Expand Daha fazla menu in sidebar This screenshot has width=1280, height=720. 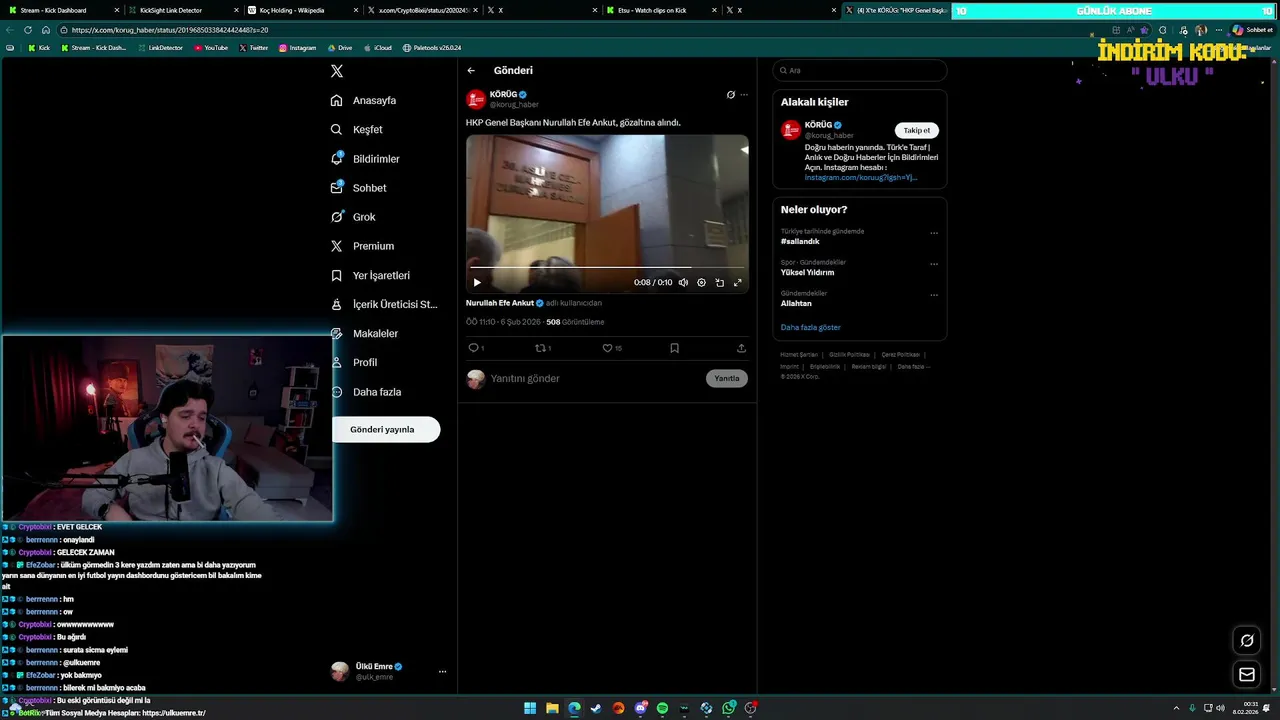point(366,392)
